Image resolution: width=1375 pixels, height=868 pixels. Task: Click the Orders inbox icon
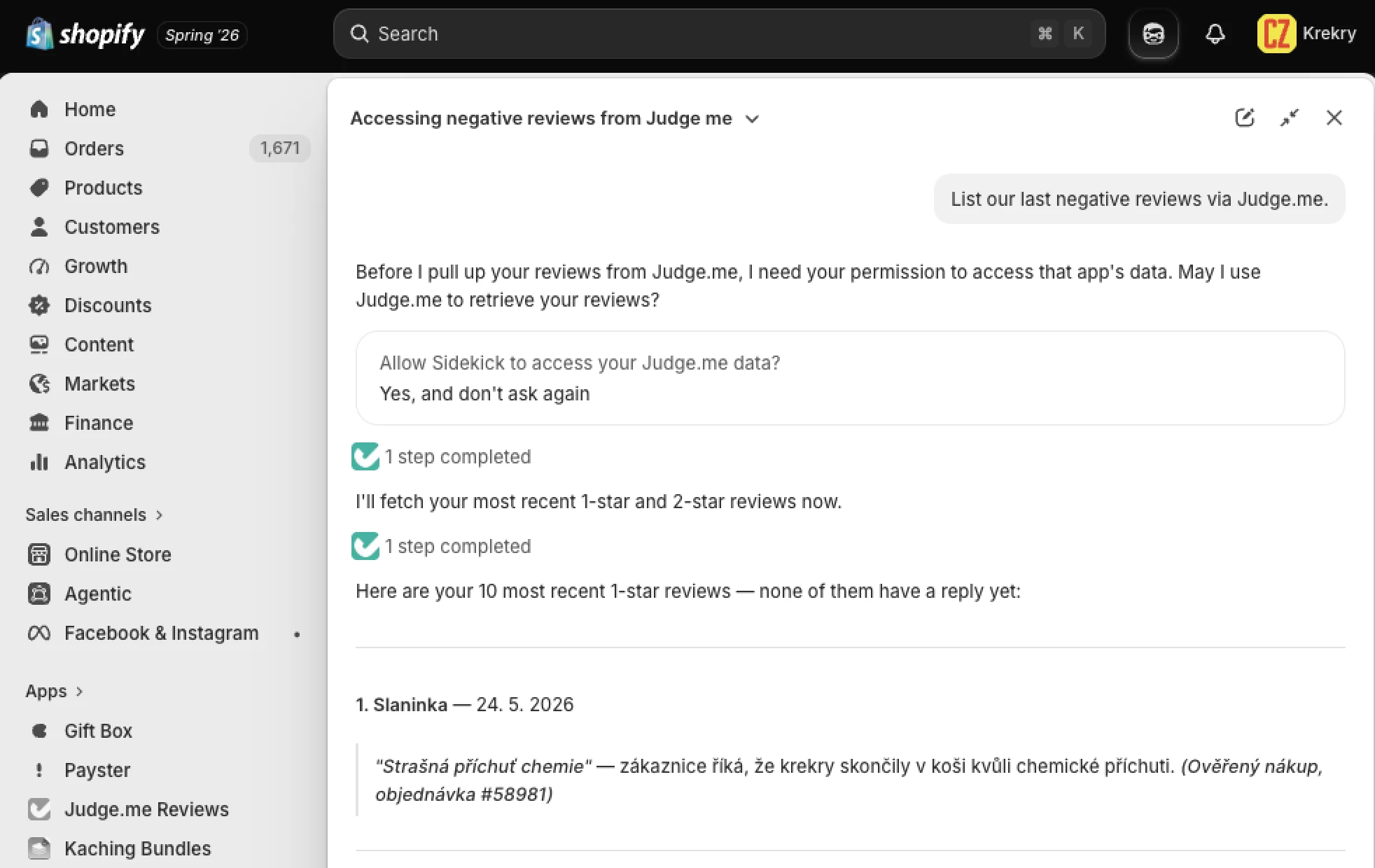click(39, 148)
